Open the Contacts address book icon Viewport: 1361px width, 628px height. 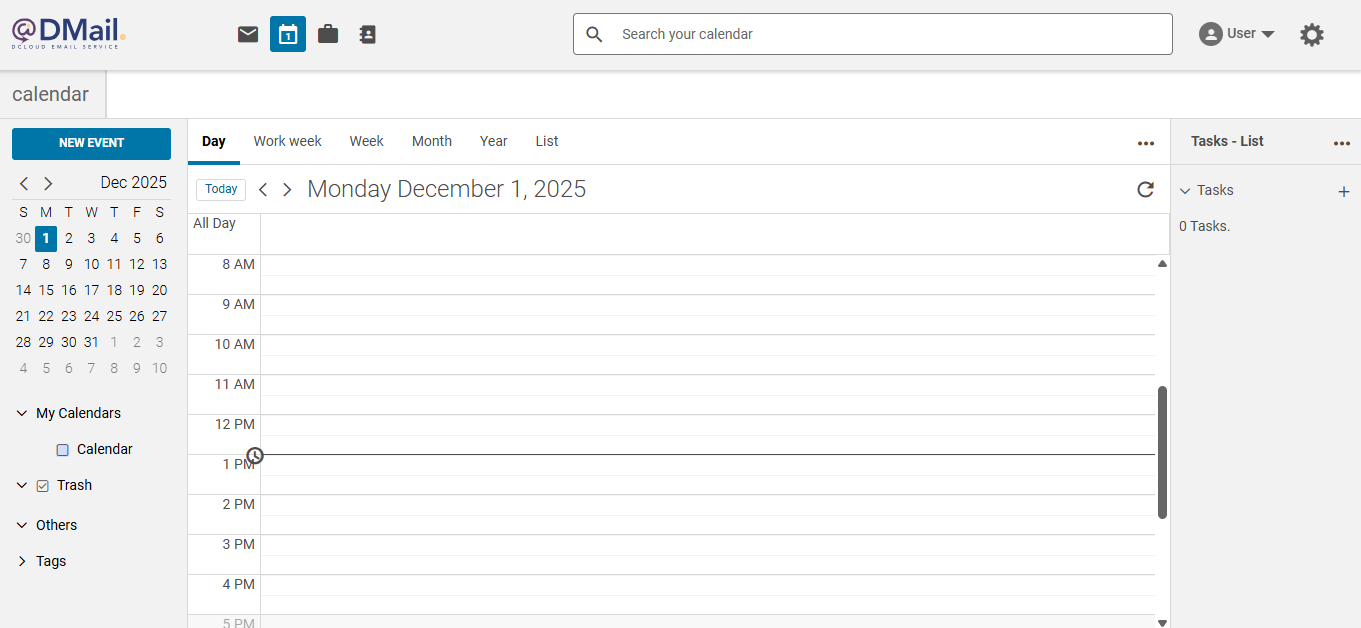tap(368, 34)
